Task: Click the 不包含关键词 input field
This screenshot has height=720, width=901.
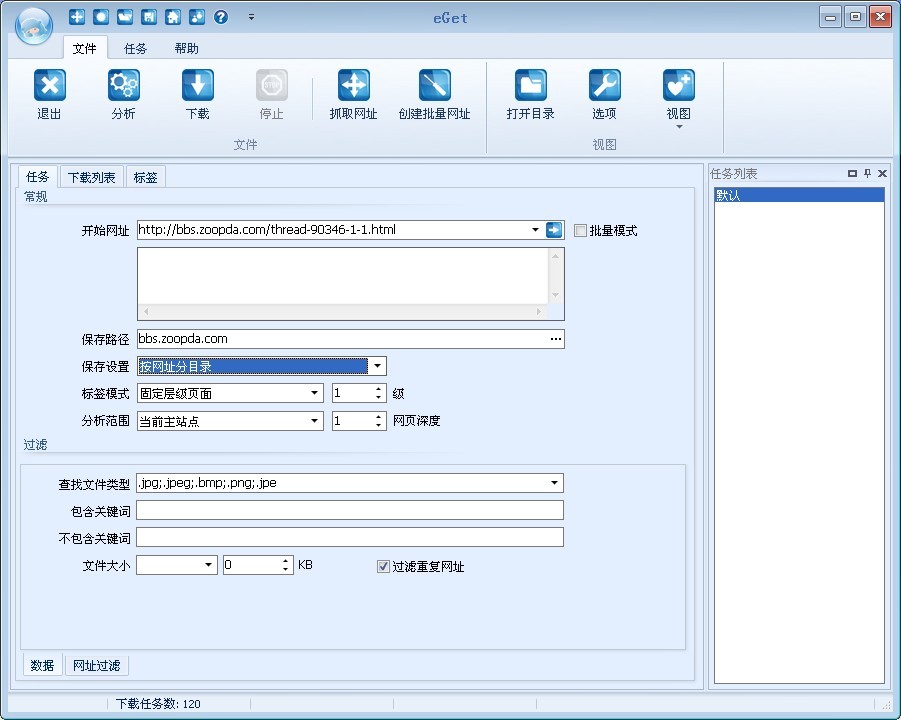Action: pos(350,537)
